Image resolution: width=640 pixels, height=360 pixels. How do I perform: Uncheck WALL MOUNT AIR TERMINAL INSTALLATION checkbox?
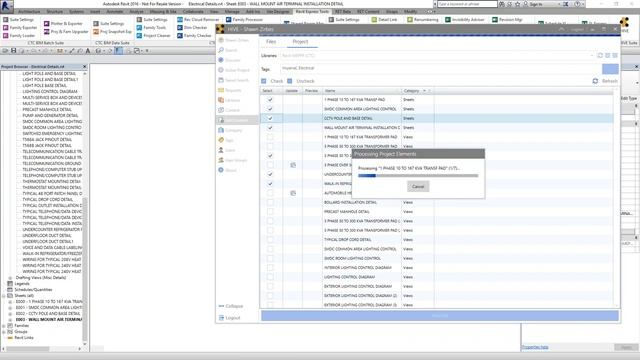coord(270,128)
